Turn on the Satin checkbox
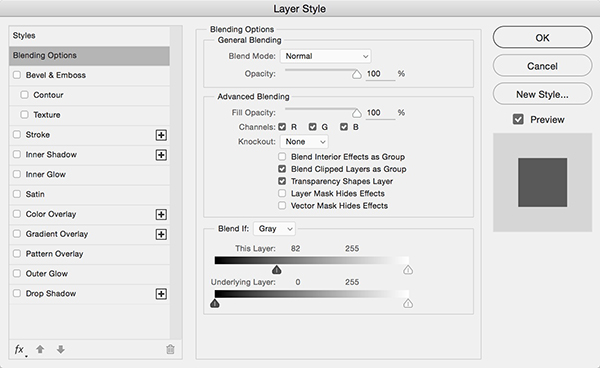Image resolution: width=600 pixels, height=368 pixels. tap(17, 194)
